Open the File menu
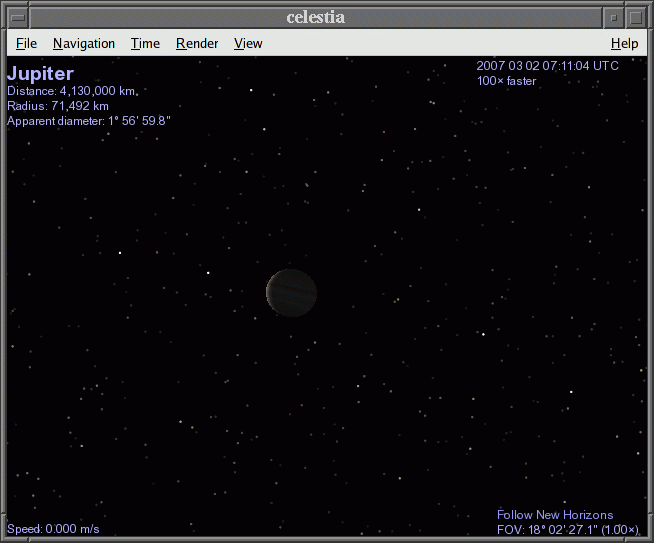654x543 pixels. click(26, 43)
